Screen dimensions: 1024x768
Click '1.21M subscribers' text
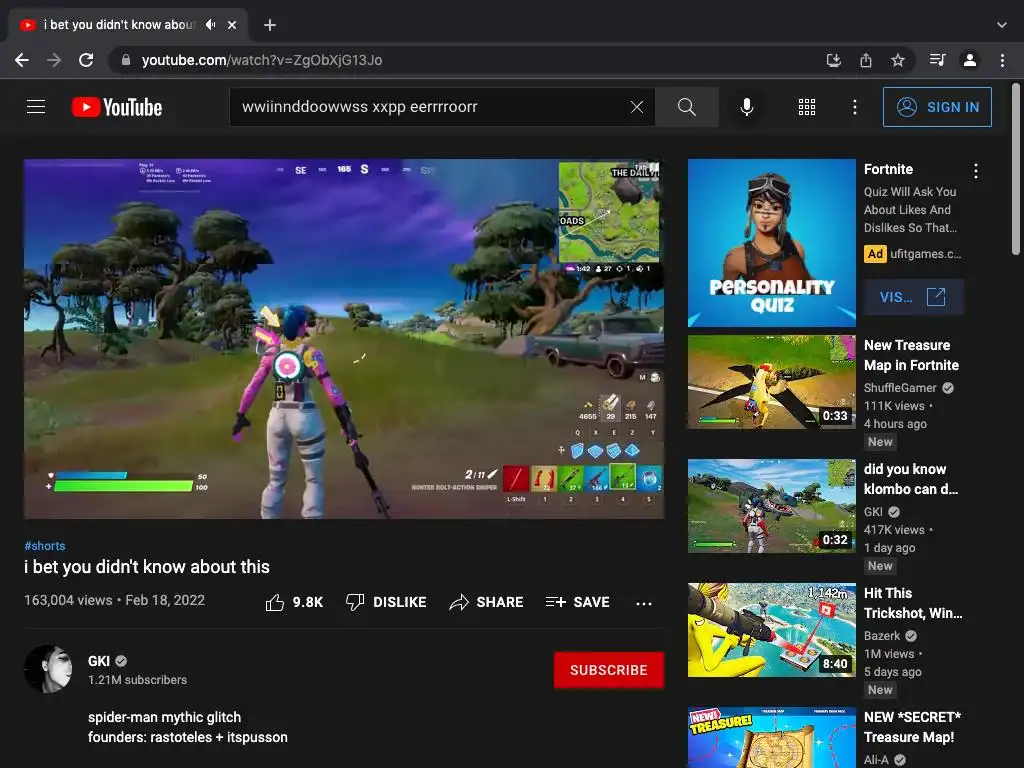click(x=138, y=680)
